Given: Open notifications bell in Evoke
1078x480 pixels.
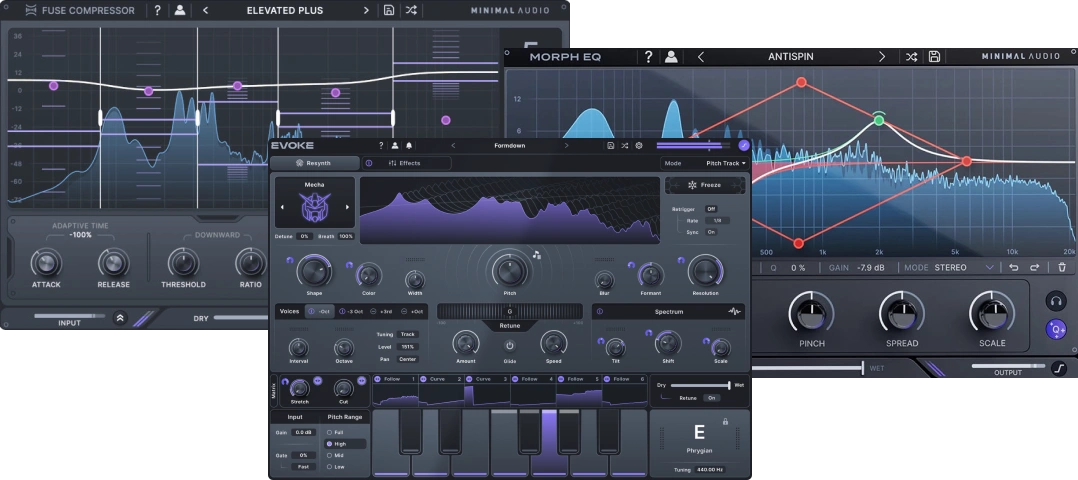Looking at the screenshot, I should [x=409, y=146].
